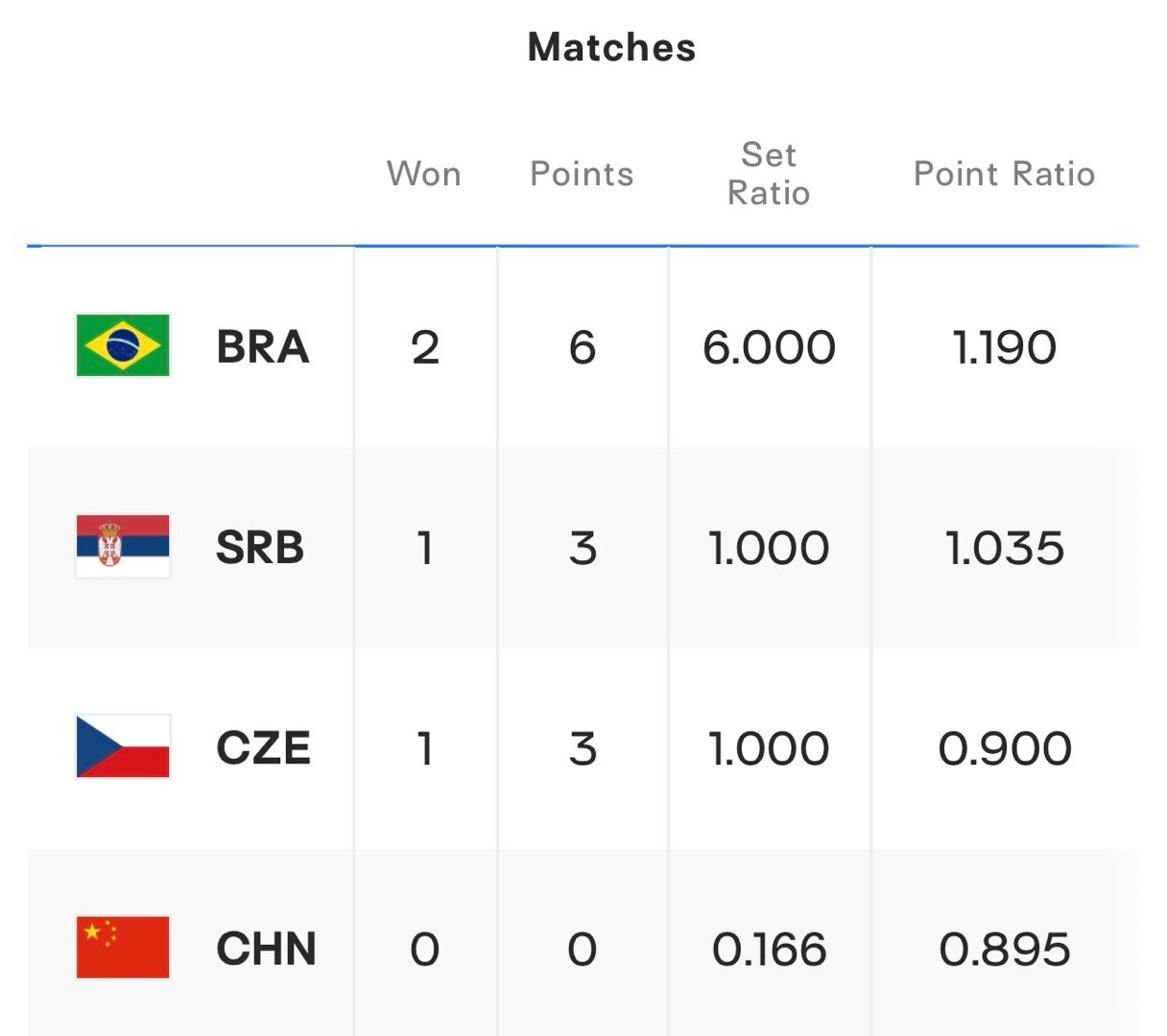
Task: Sort by the Set Ratio header
Action: coord(769,174)
